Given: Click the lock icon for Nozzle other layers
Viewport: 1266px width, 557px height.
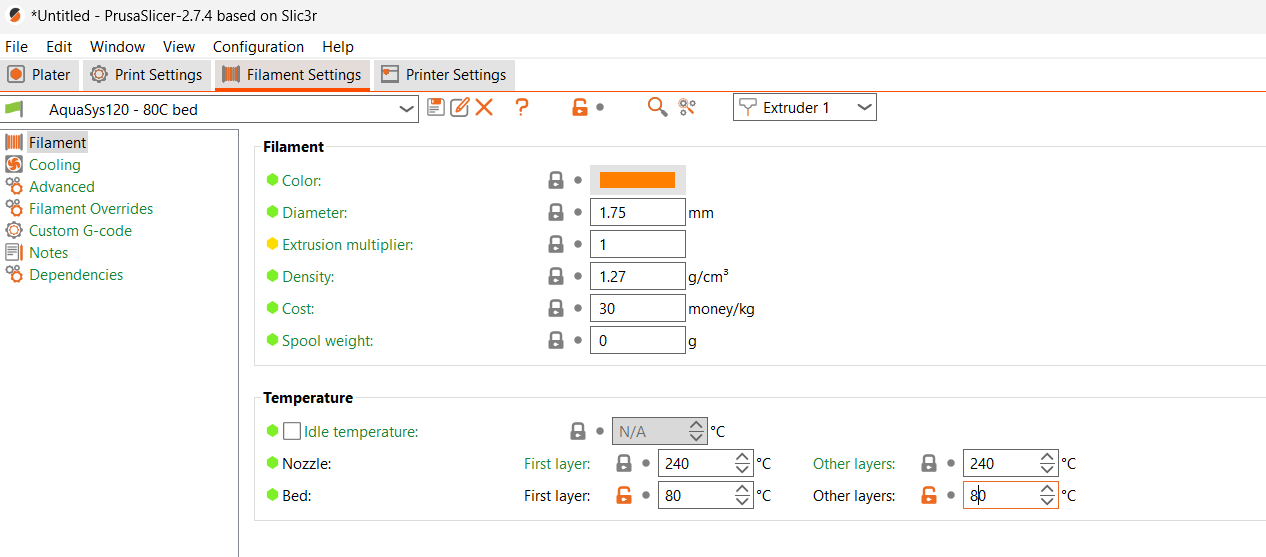Looking at the screenshot, I should 929,463.
